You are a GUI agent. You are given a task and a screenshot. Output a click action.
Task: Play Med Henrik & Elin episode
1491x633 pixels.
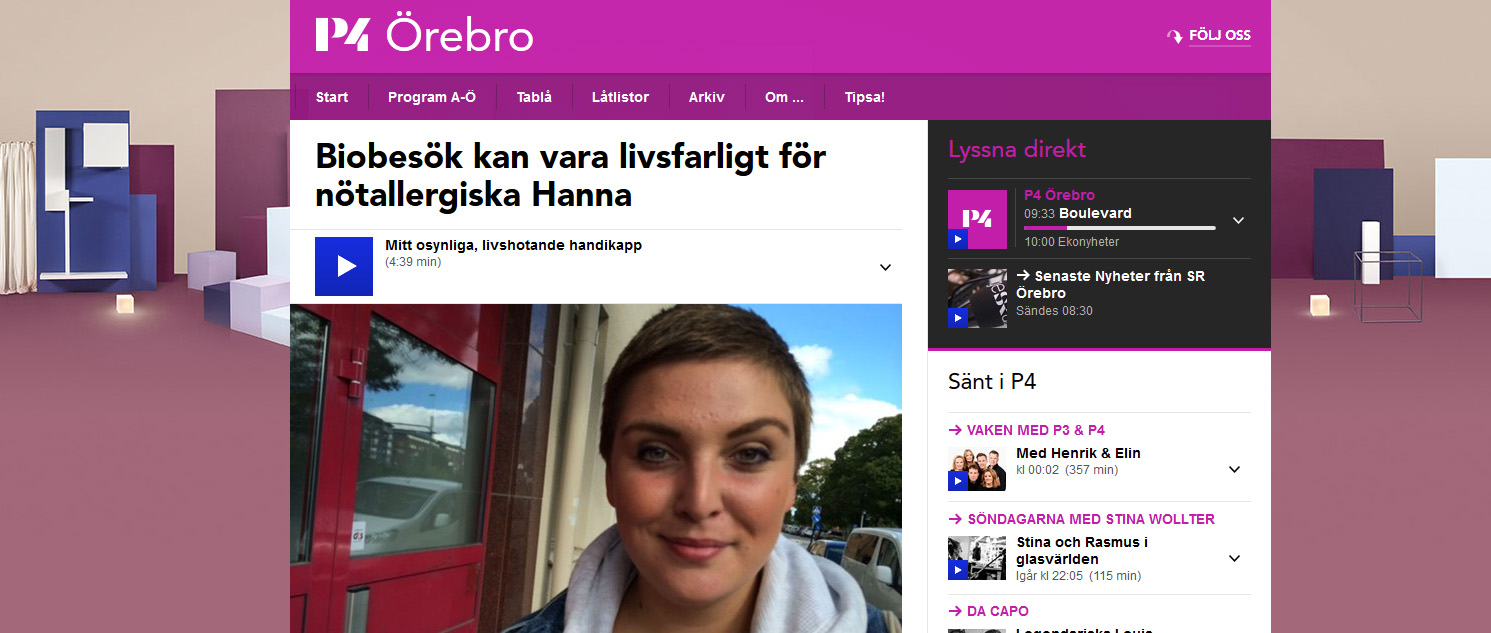(x=977, y=468)
